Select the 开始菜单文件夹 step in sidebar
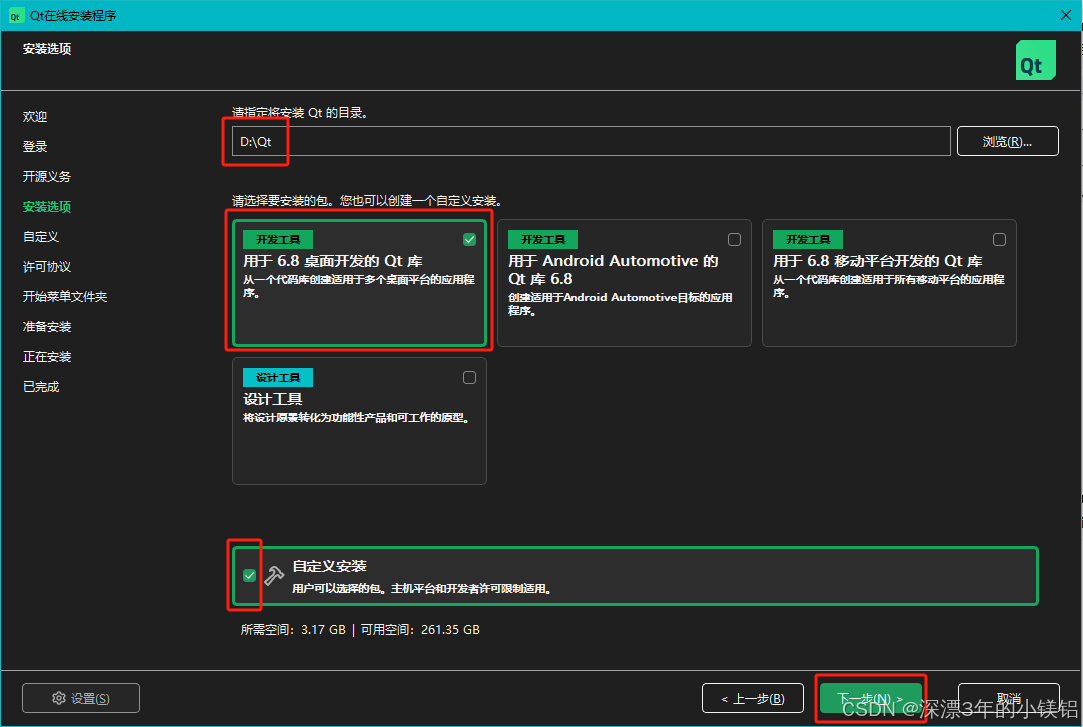 click(65, 297)
